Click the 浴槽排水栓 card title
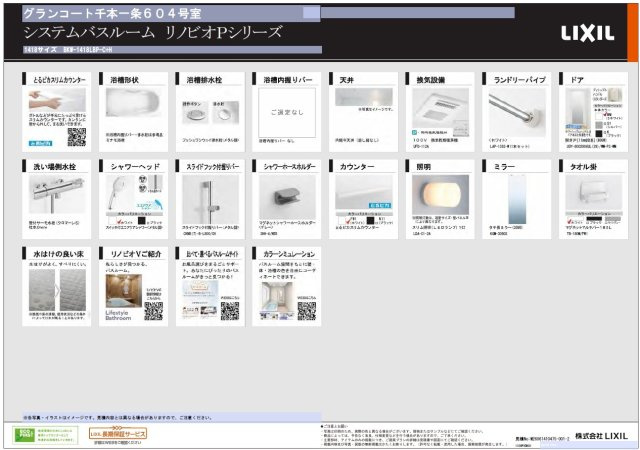Image resolution: width=640 pixels, height=450 pixels. point(204,80)
